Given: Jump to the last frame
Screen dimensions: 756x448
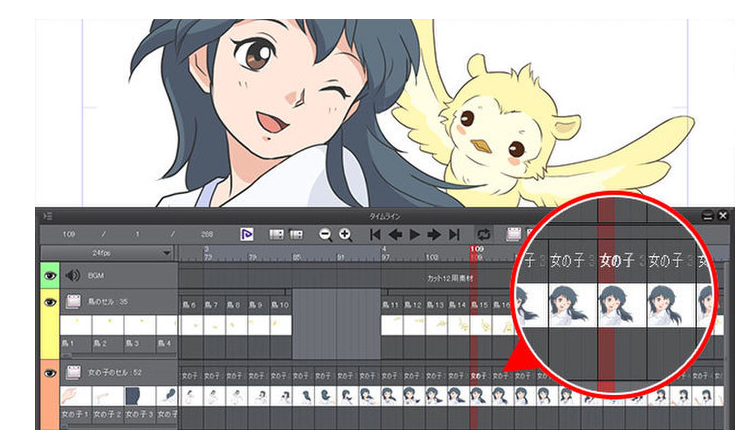Looking at the screenshot, I should [x=454, y=234].
